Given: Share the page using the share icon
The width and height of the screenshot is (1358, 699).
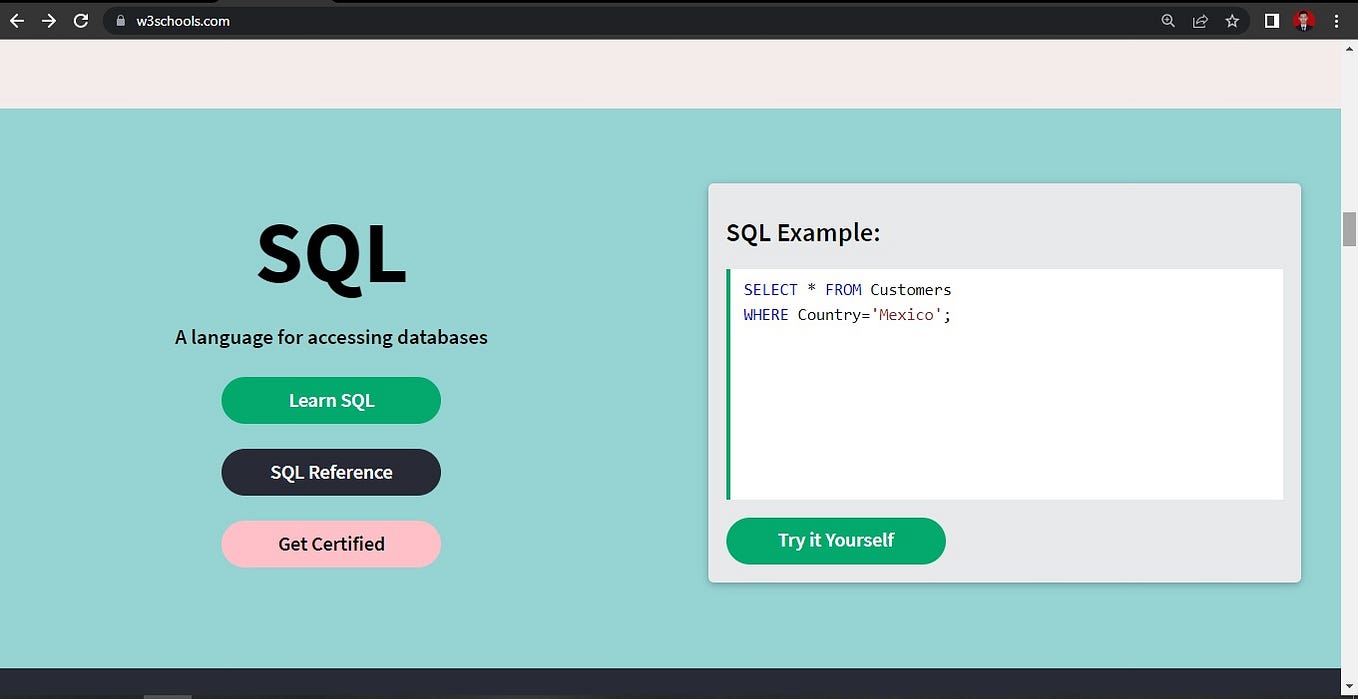Looking at the screenshot, I should (1200, 20).
